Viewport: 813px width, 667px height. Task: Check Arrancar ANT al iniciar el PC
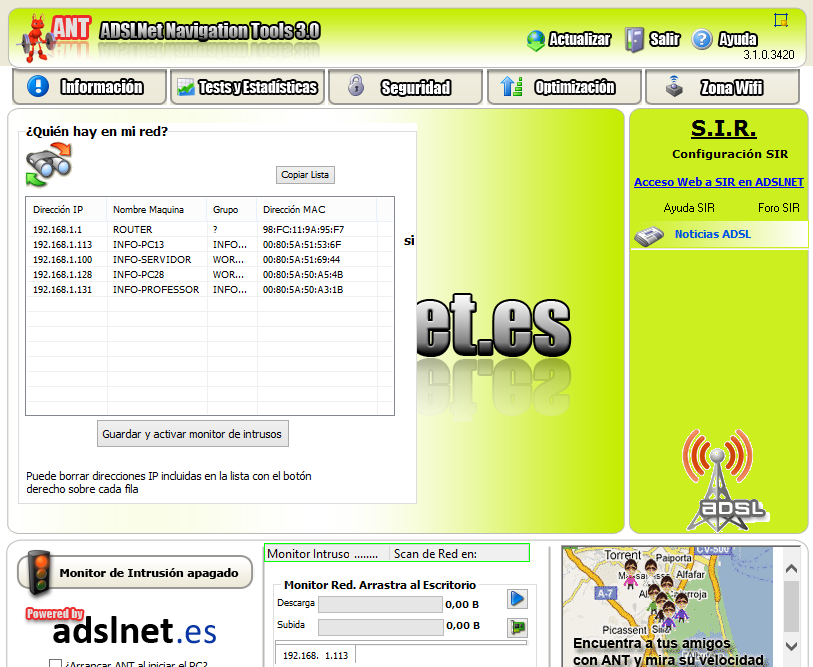[x=55, y=663]
